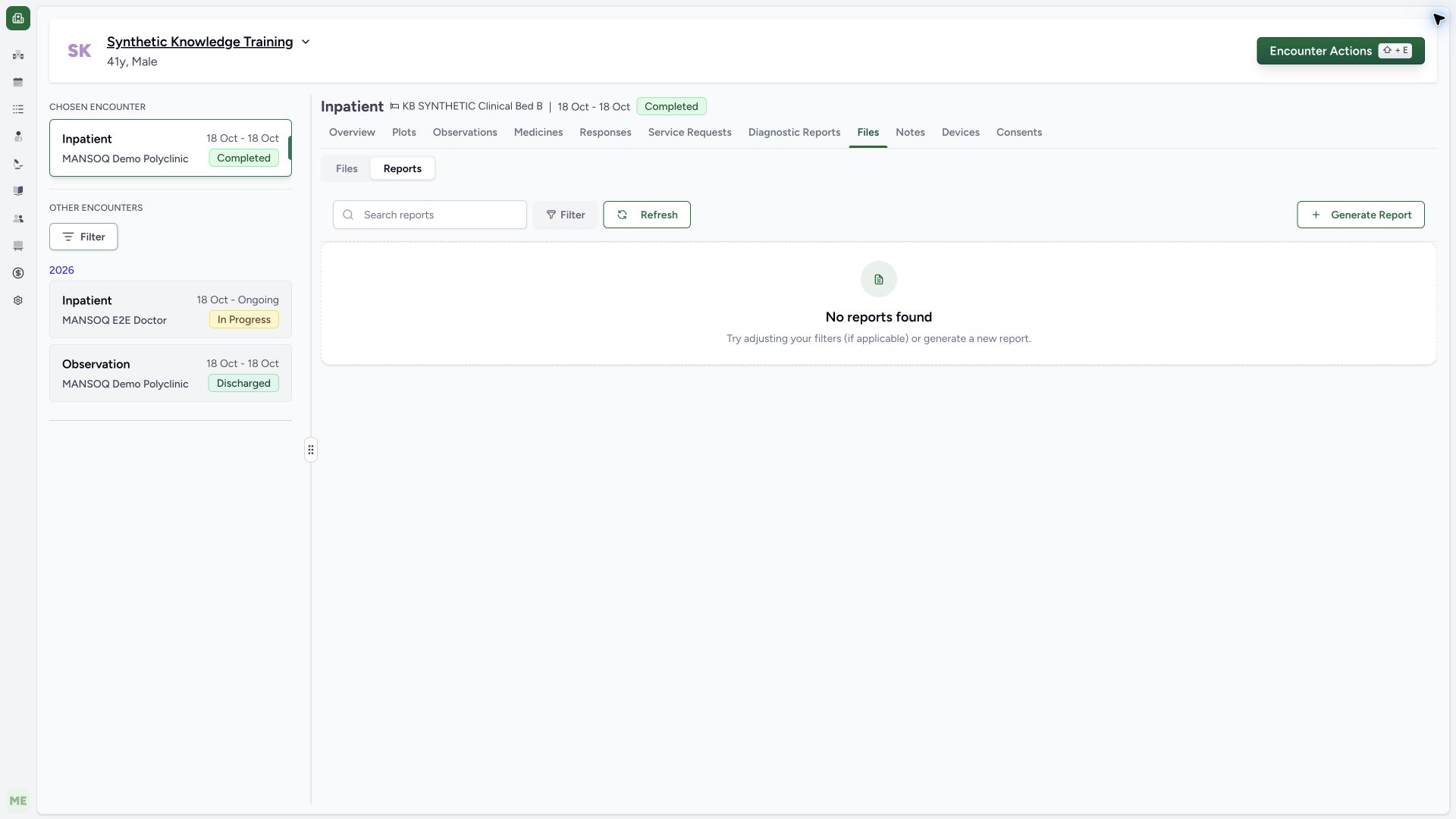This screenshot has height=819, width=1456.
Task: Select the In Progress Inpatient encounter card
Action: [x=171, y=309]
